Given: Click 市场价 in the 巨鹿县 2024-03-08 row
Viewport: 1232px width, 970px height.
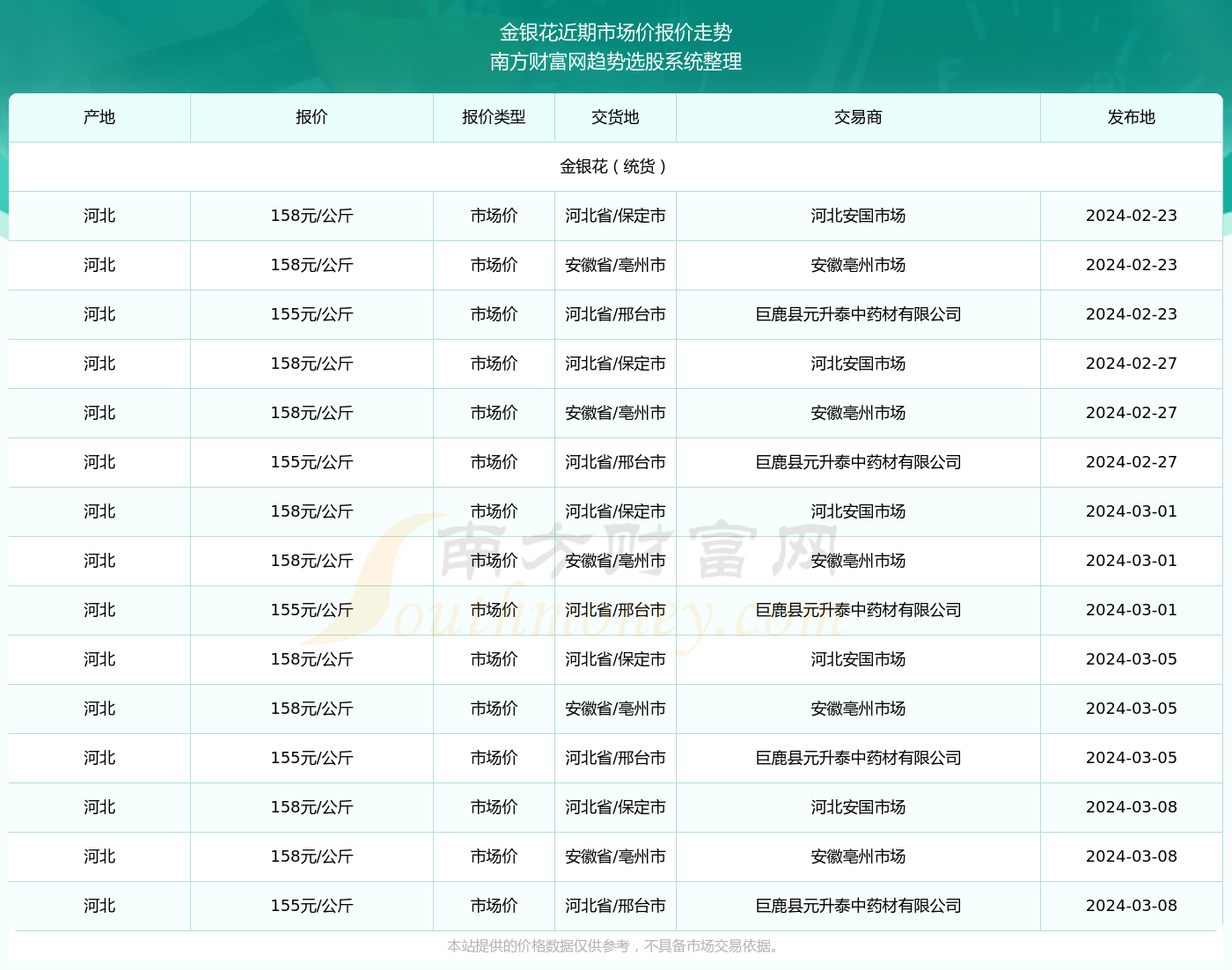Looking at the screenshot, I should 494,906.
